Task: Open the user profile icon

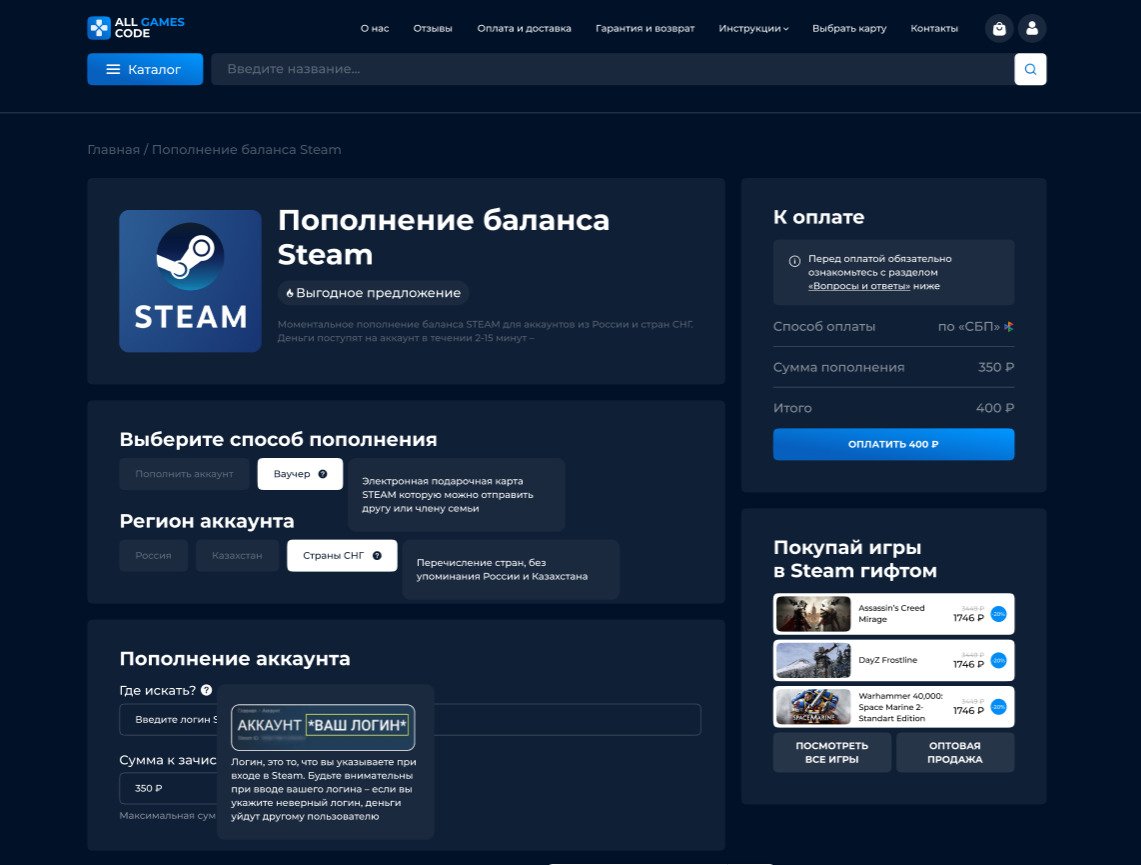Action: tap(1032, 28)
